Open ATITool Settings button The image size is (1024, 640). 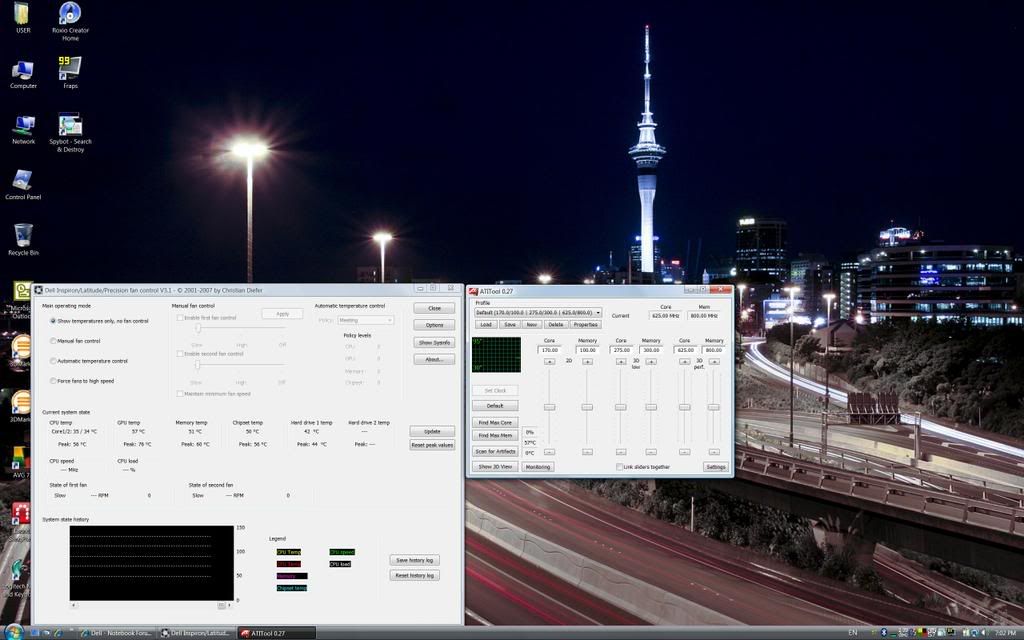[x=716, y=467]
